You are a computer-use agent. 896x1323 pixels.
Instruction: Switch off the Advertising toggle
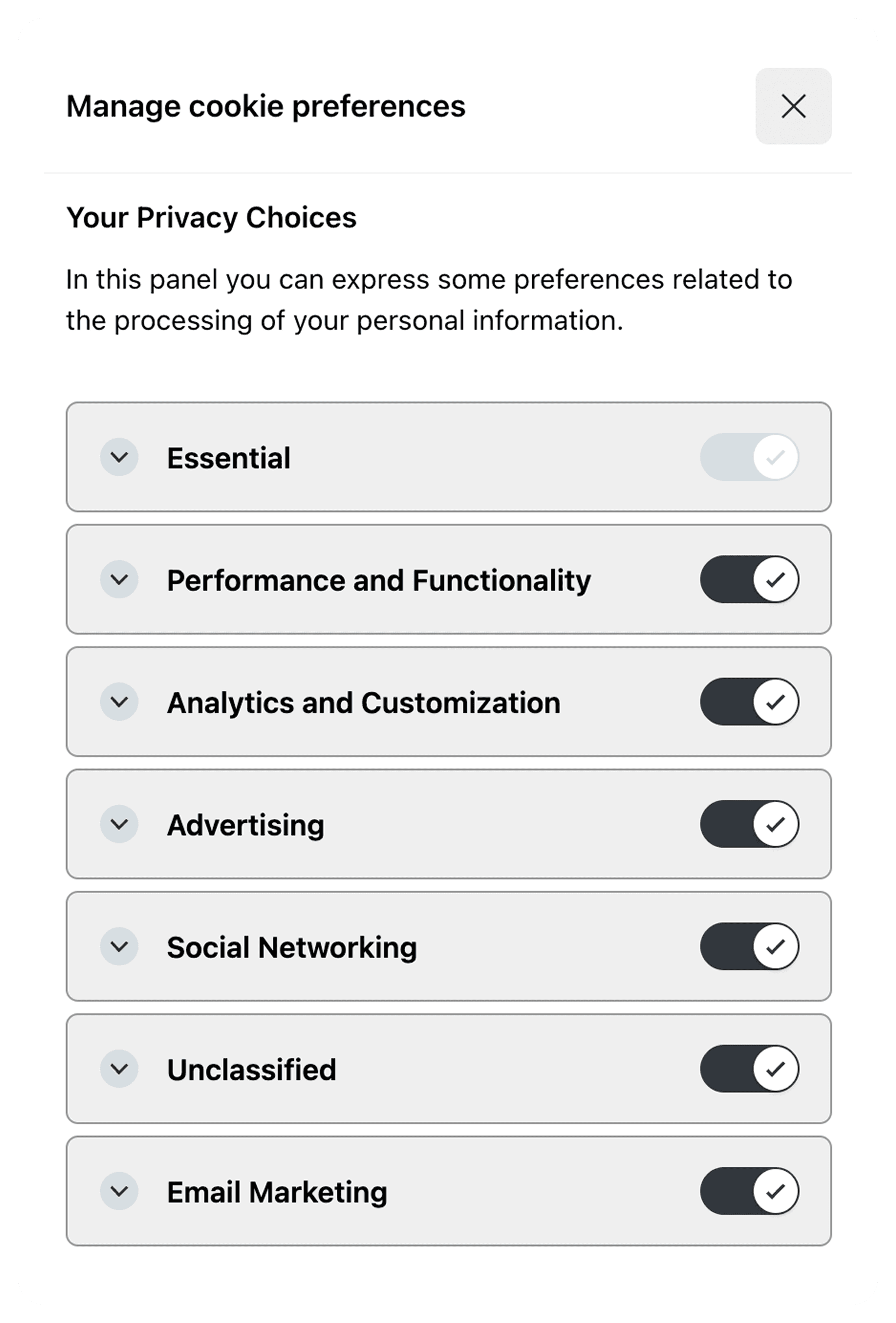point(749,824)
